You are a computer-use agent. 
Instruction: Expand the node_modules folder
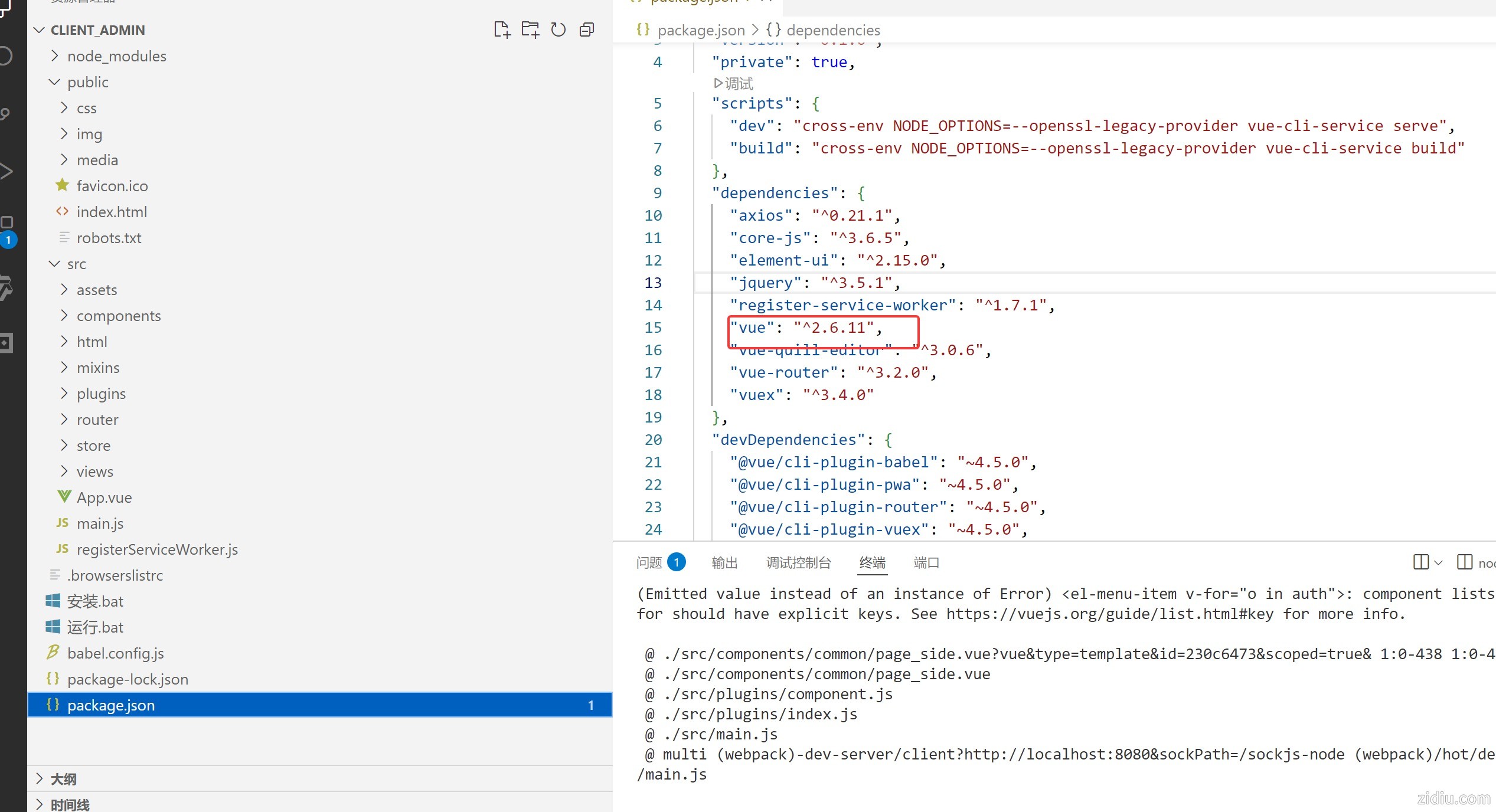click(117, 56)
